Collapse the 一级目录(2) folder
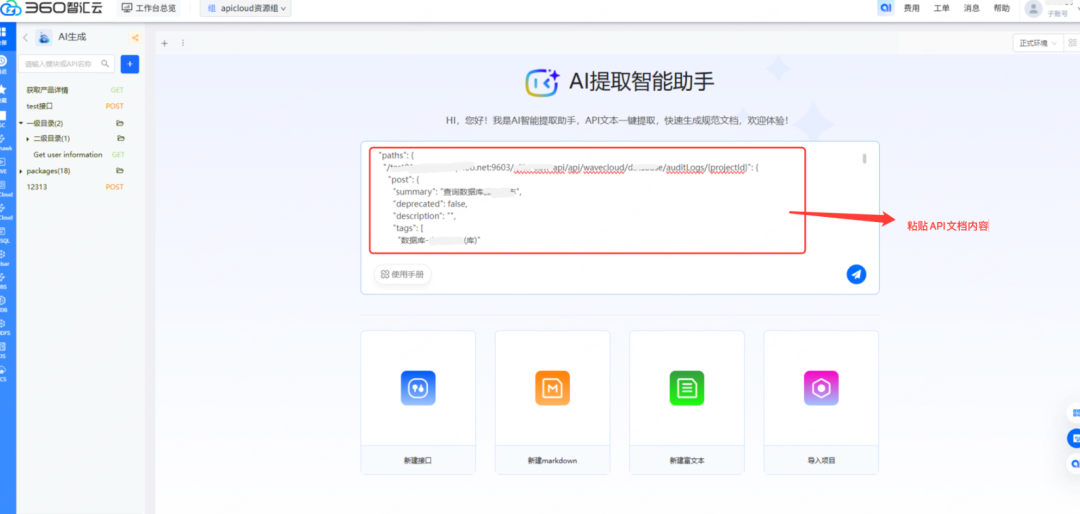The width and height of the screenshot is (1080, 514). point(21,123)
